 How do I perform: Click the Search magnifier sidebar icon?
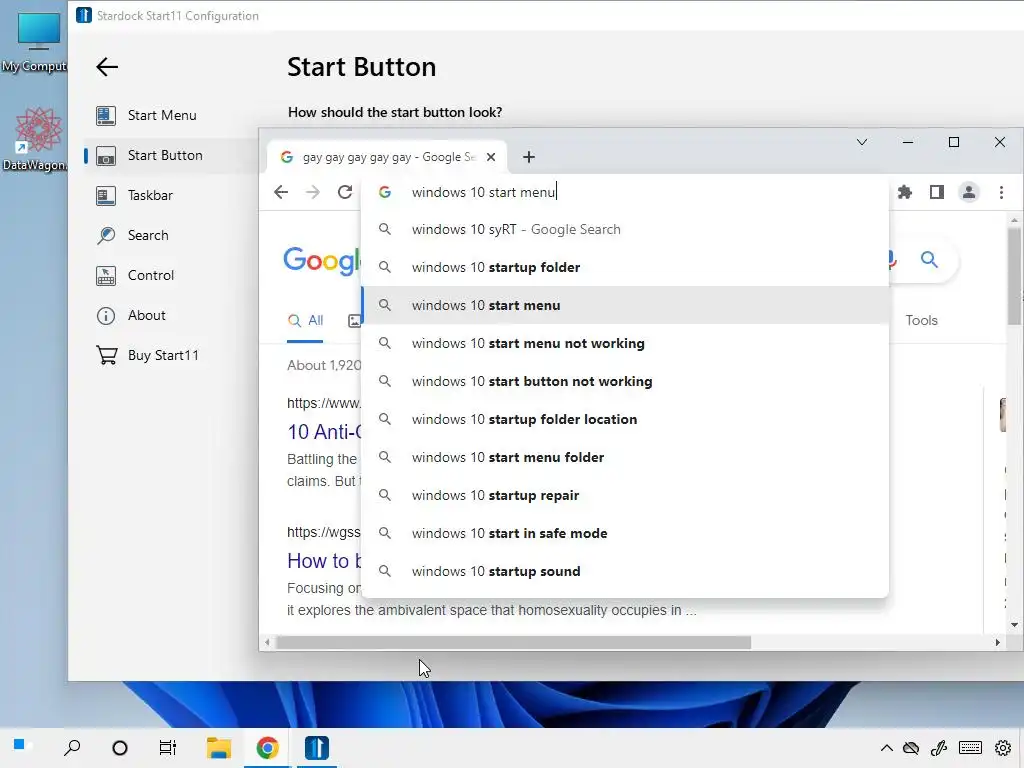click(106, 235)
